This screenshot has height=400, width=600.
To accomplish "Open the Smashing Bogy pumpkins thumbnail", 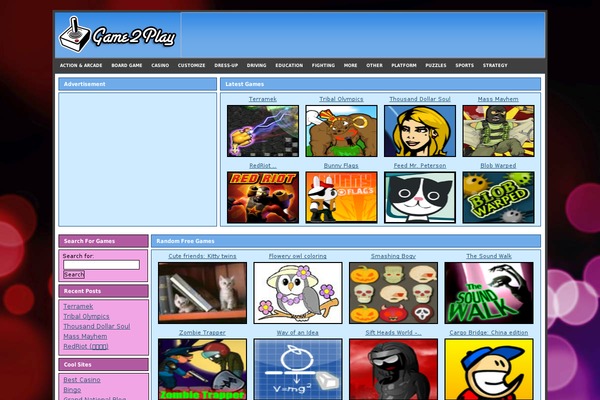I will coord(393,293).
